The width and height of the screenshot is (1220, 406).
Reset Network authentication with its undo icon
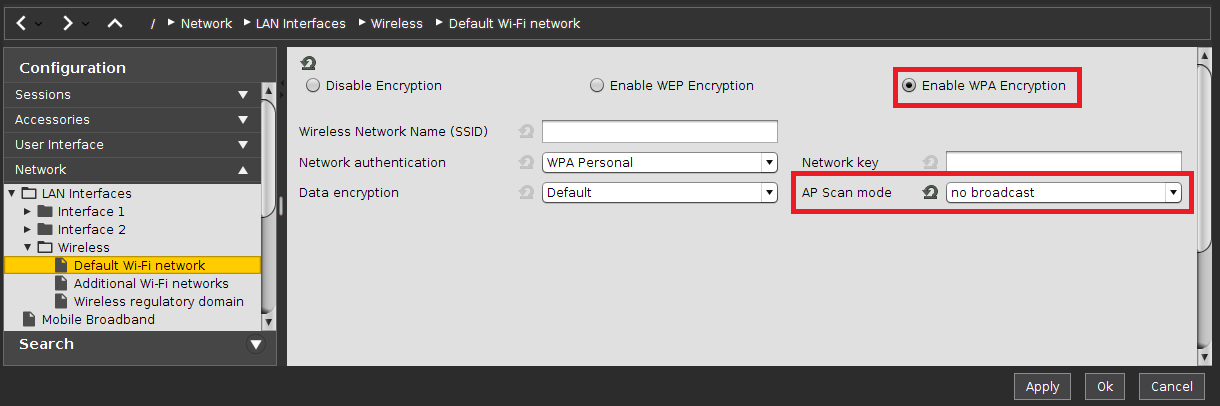point(526,162)
